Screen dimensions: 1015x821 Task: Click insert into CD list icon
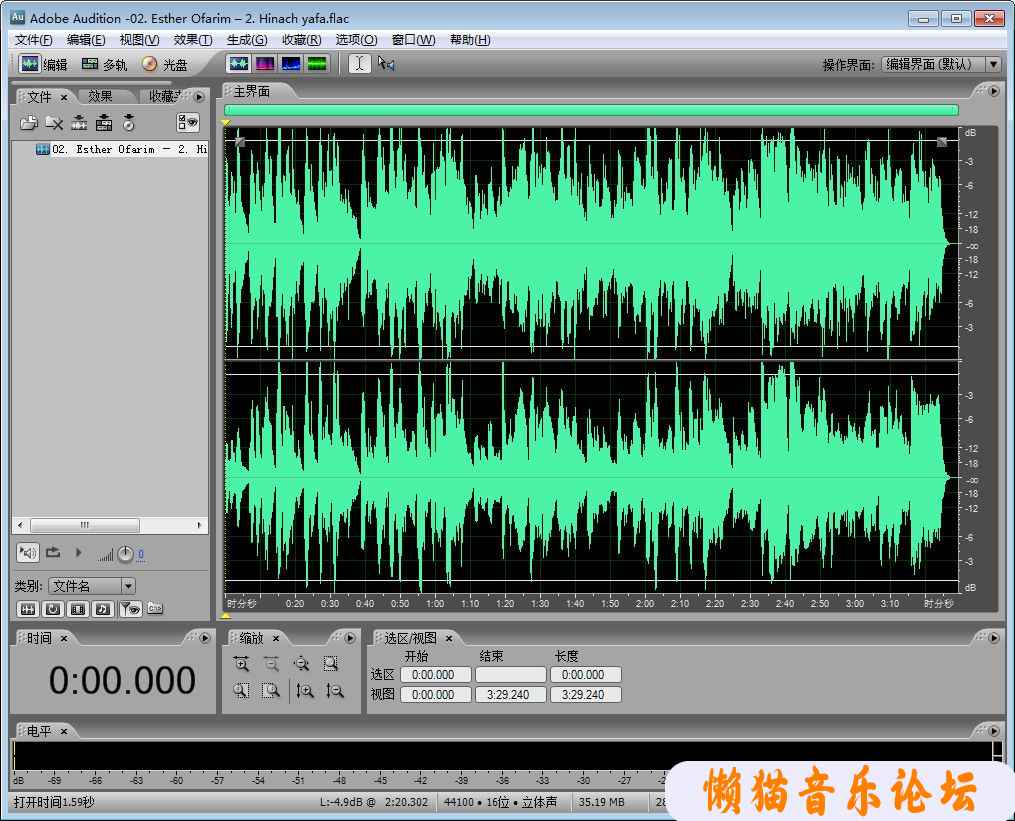coord(129,122)
